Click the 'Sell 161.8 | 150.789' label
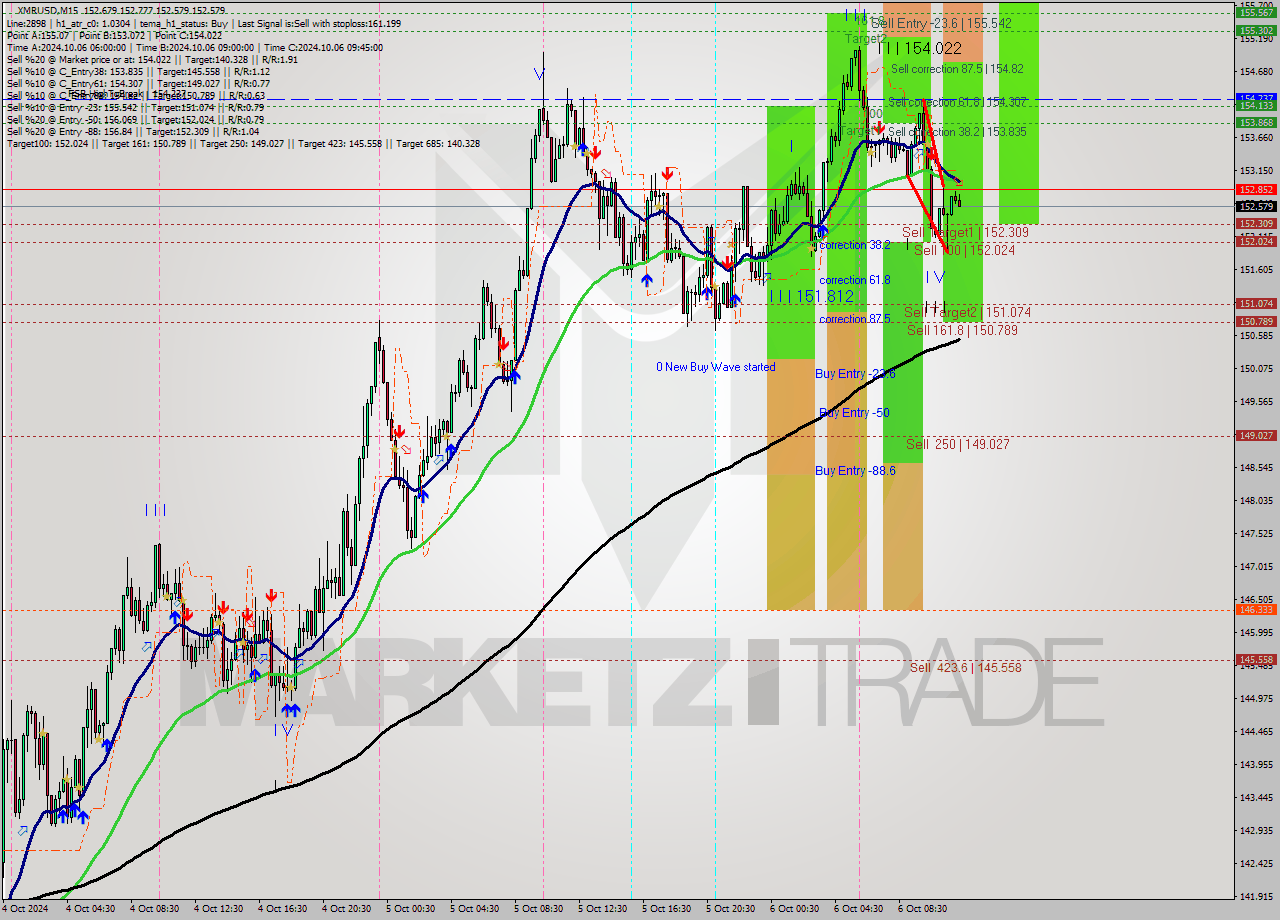Screen dimensions: 1280x920 coord(962,330)
